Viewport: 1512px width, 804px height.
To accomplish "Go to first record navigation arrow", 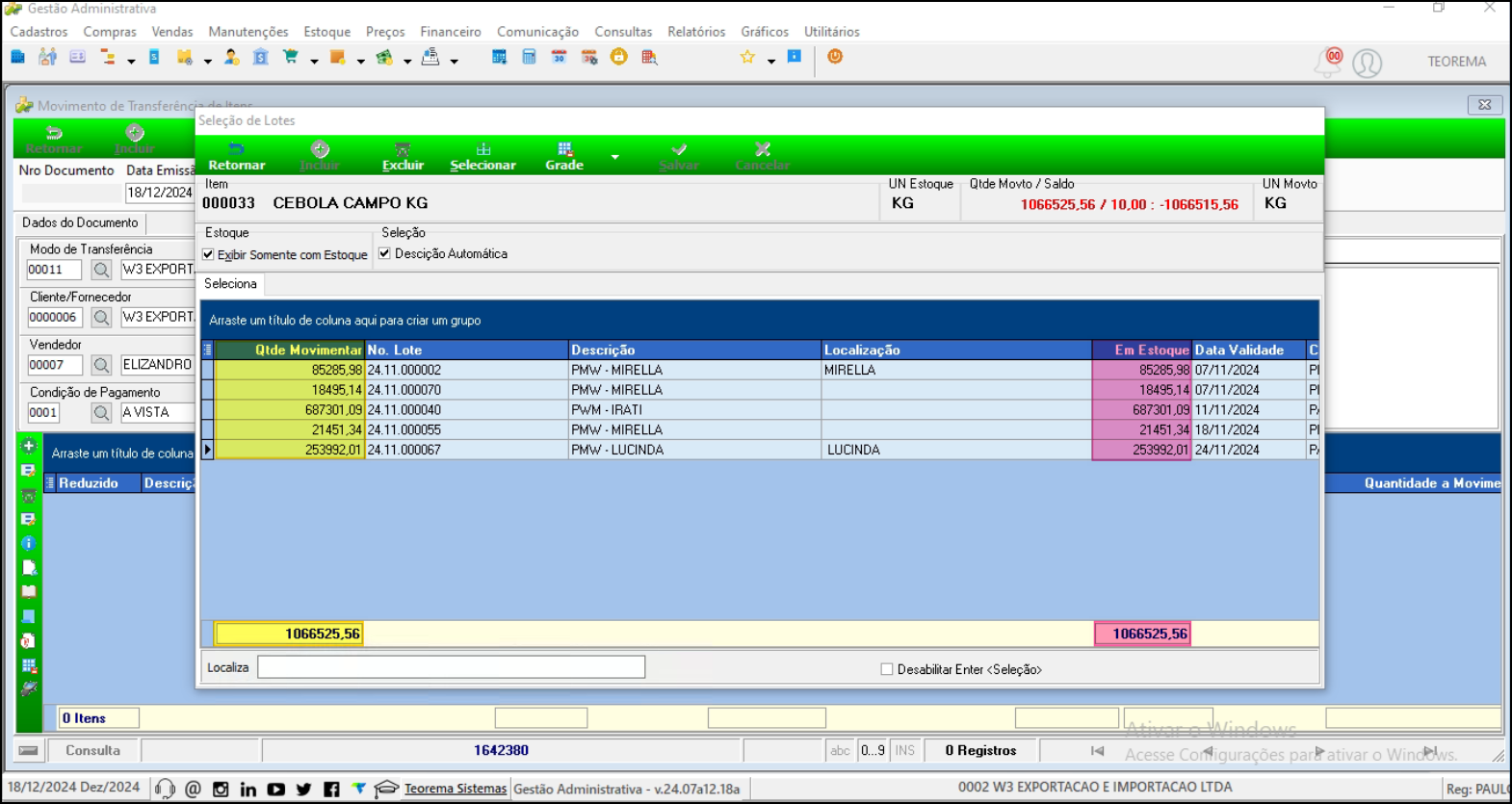I will click(1097, 750).
